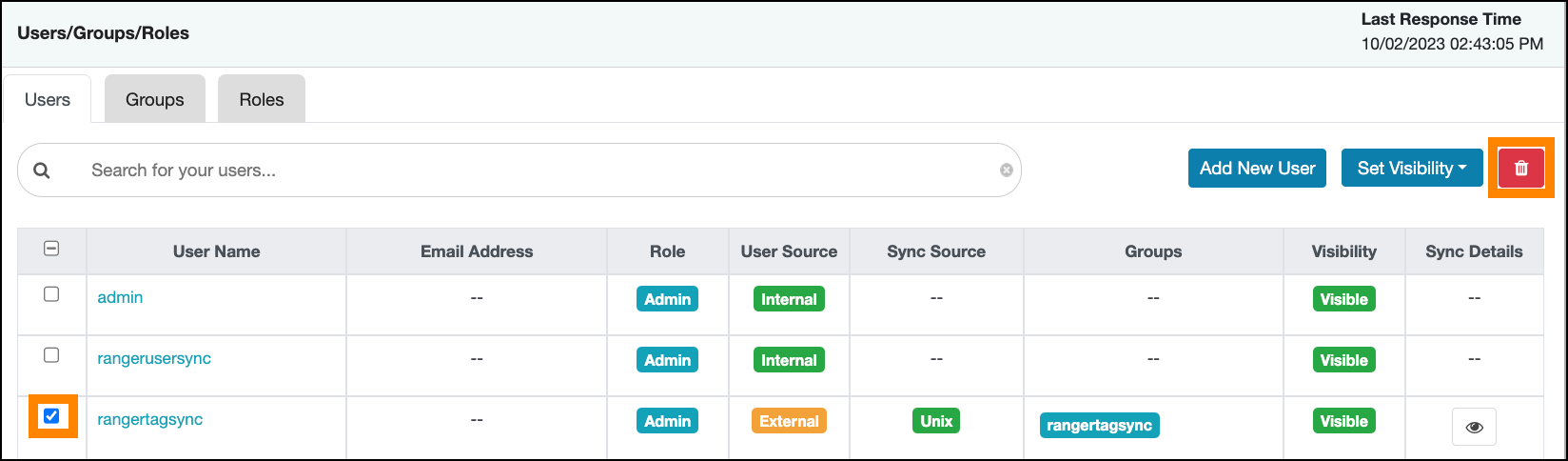Click the red trash delete icon
Image resolution: width=1568 pixels, height=461 pixels.
pyautogui.click(x=1520, y=169)
